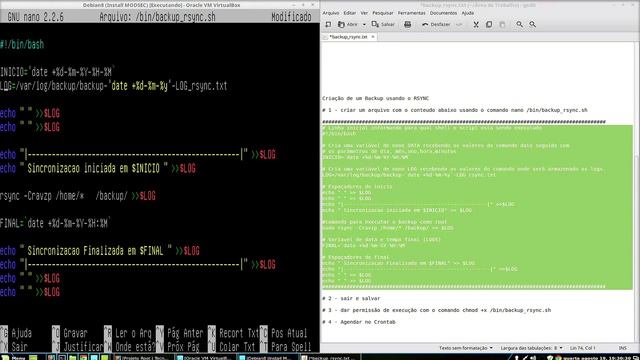Cut selection with the scissors icon

pyautogui.click(x=476, y=24)
